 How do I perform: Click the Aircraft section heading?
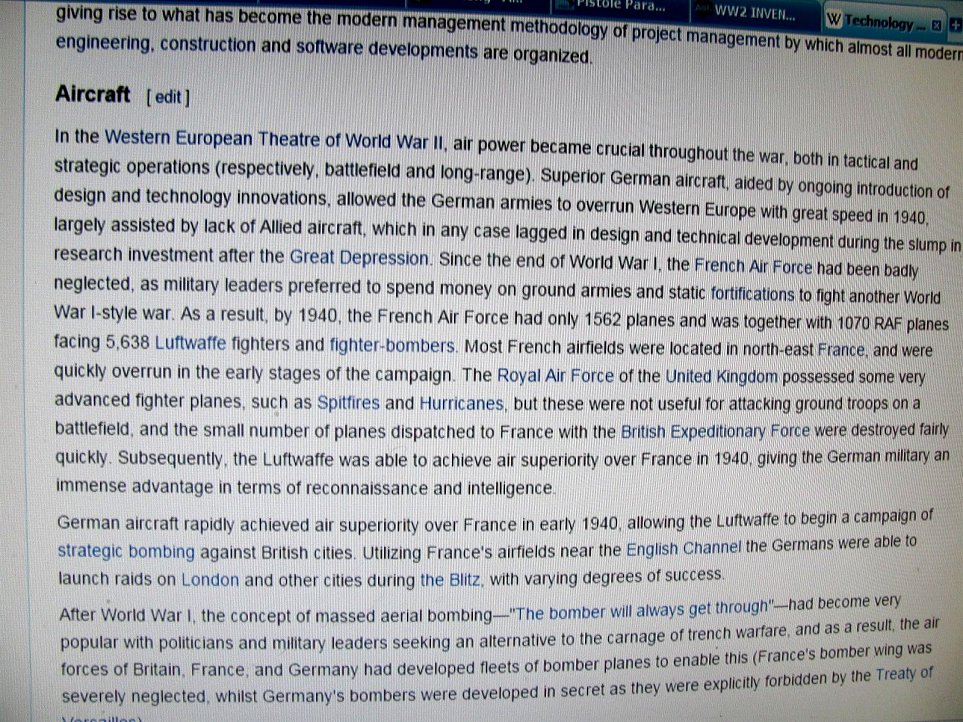[93, 95]
